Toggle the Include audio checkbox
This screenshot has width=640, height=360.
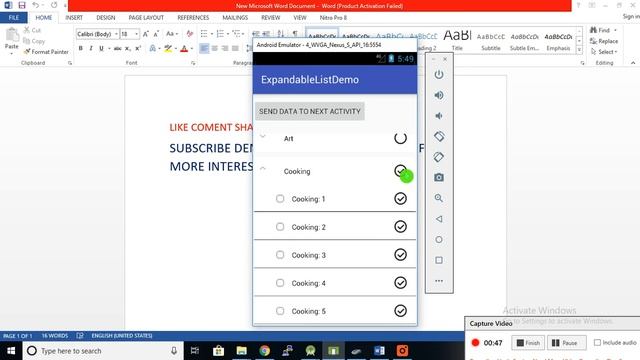pyautogui.click(x=597, y=342)
